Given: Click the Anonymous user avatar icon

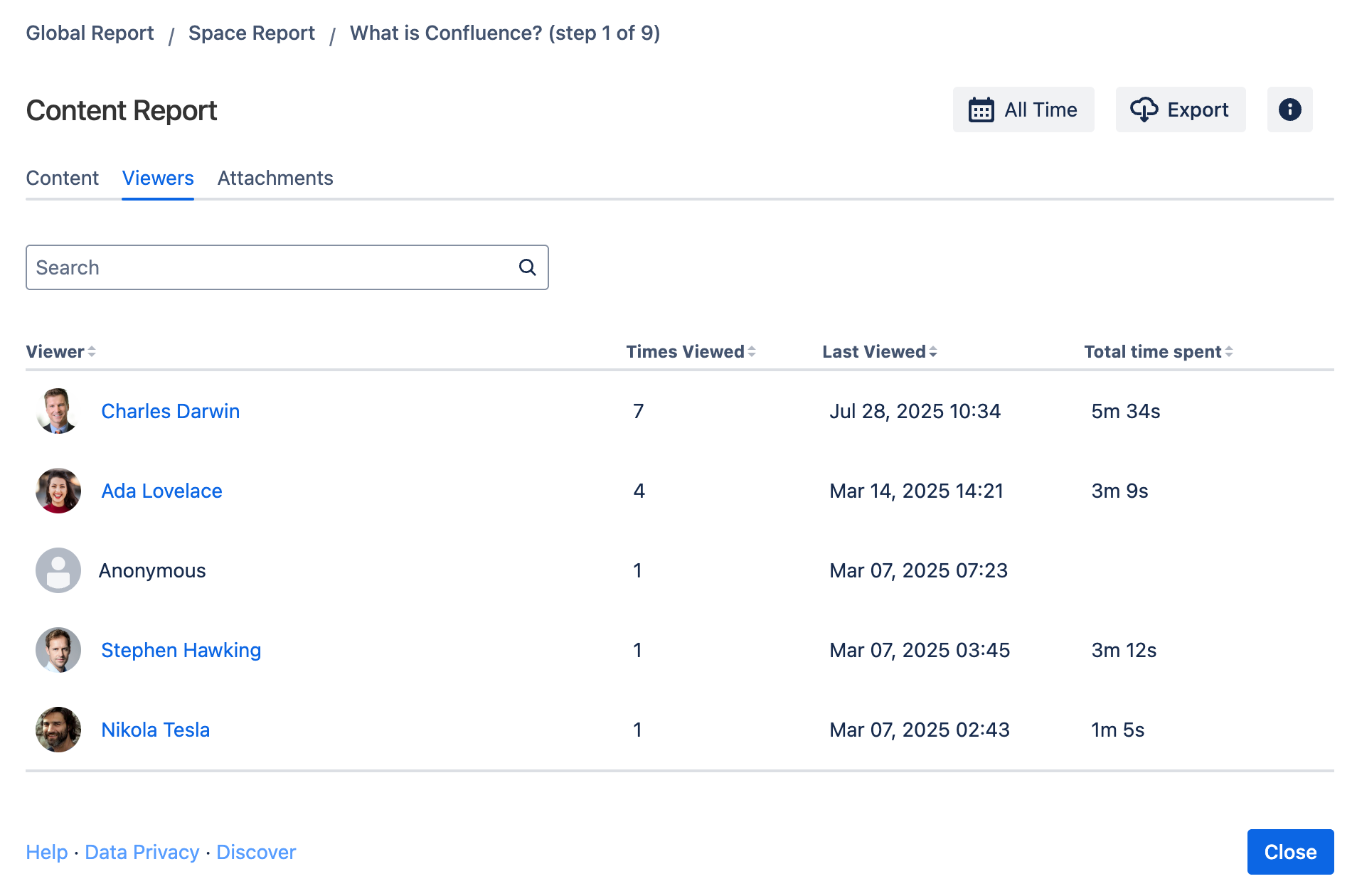Looking at the screenshot, I should [x=58, y=570].
